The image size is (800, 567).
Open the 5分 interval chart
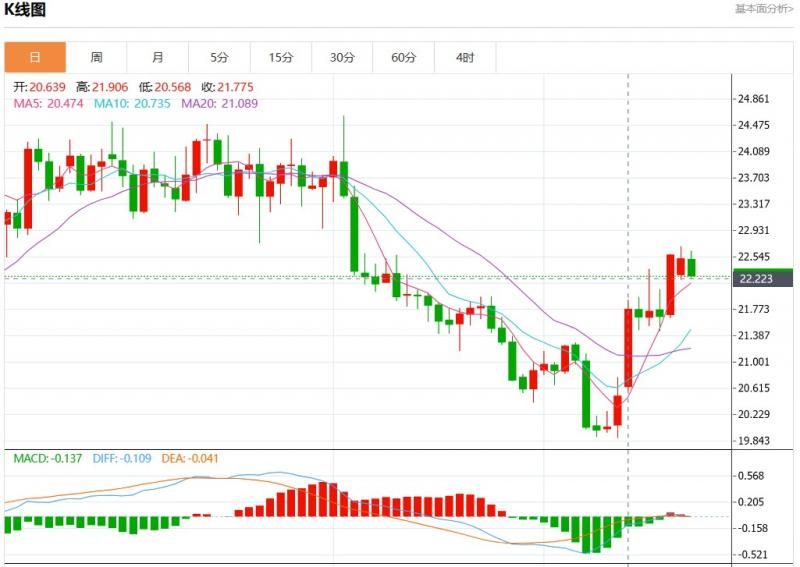[x=219, y=58]
